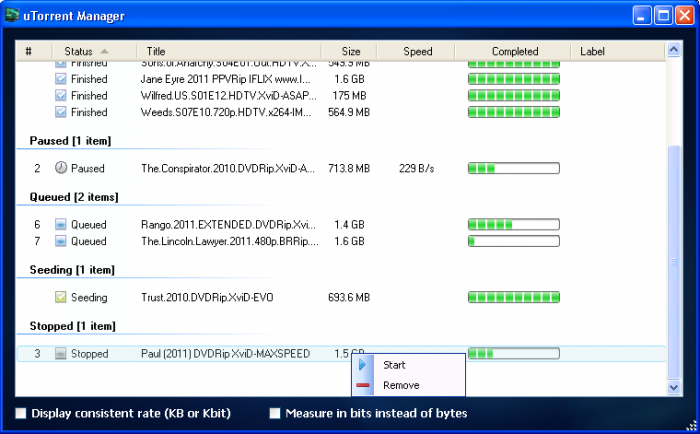This screenshot has width=700, height=434.
Task: Click the uTorrent Manager title bar app icon
Action: (12, 15)
